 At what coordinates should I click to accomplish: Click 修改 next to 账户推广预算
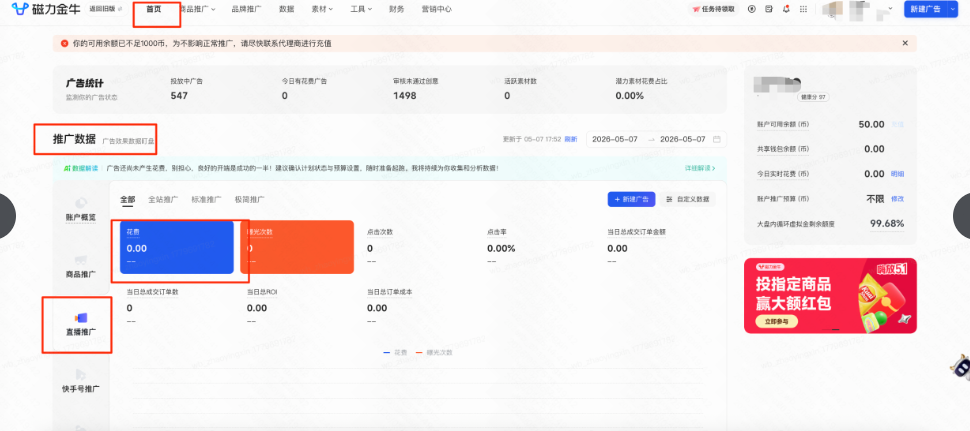click(897, 198)
